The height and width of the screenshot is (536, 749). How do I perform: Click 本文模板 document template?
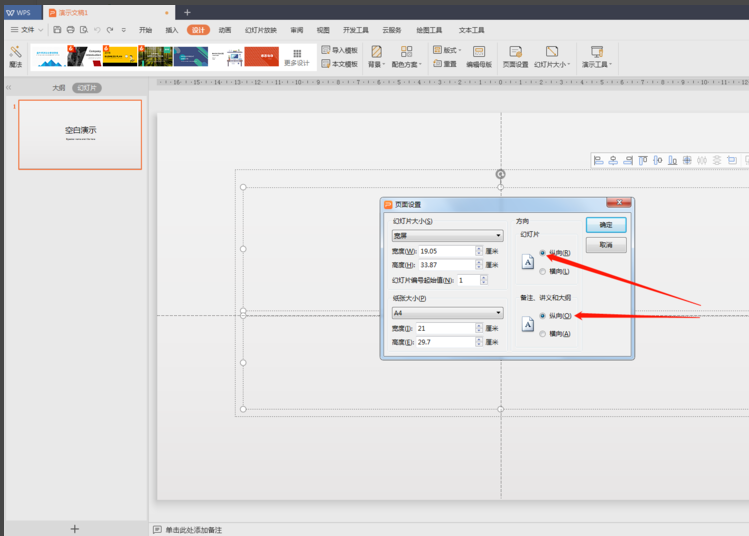[340, 64]
